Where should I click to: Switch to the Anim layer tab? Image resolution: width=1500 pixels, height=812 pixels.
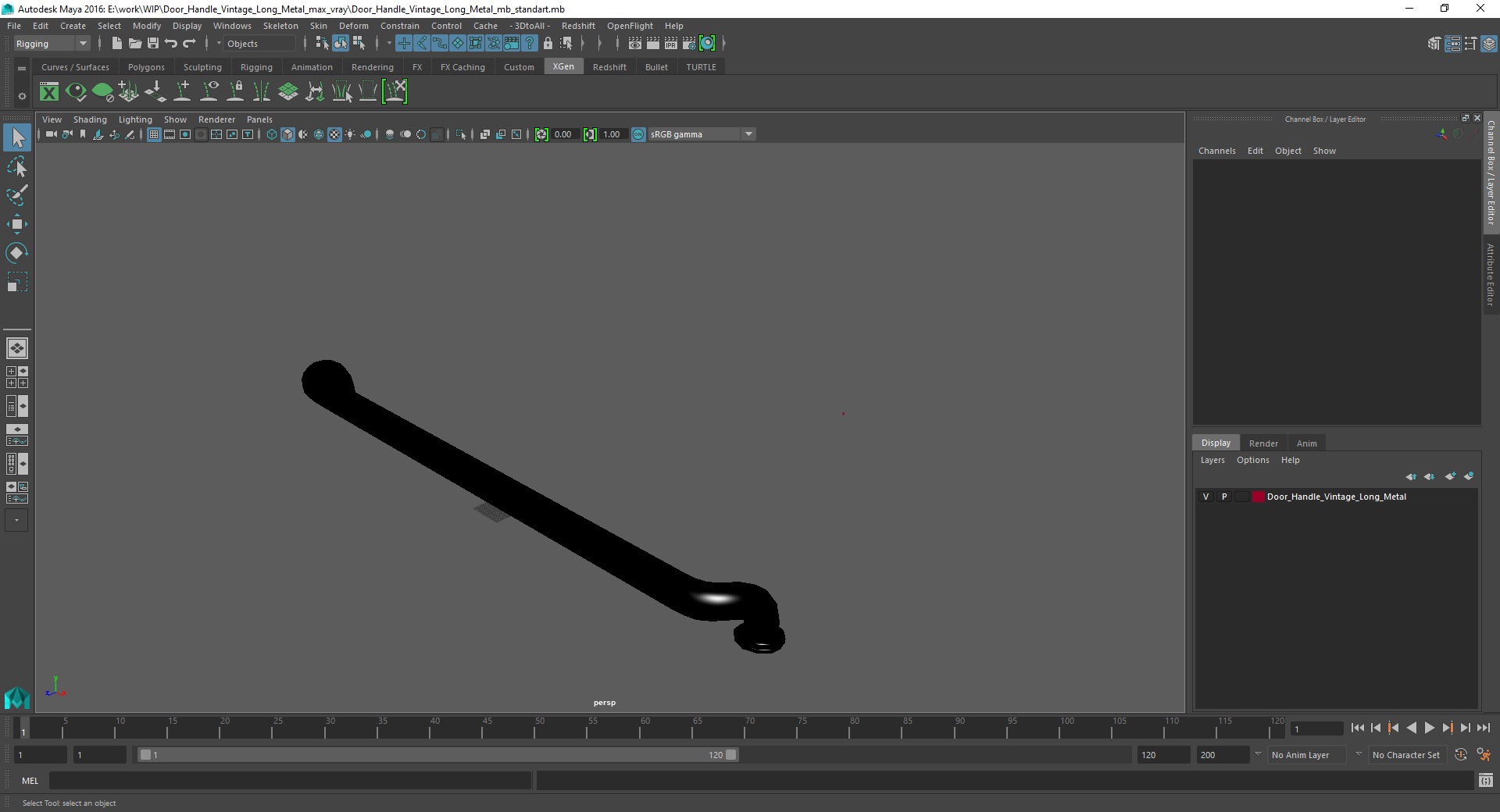tap(1307, 443)
